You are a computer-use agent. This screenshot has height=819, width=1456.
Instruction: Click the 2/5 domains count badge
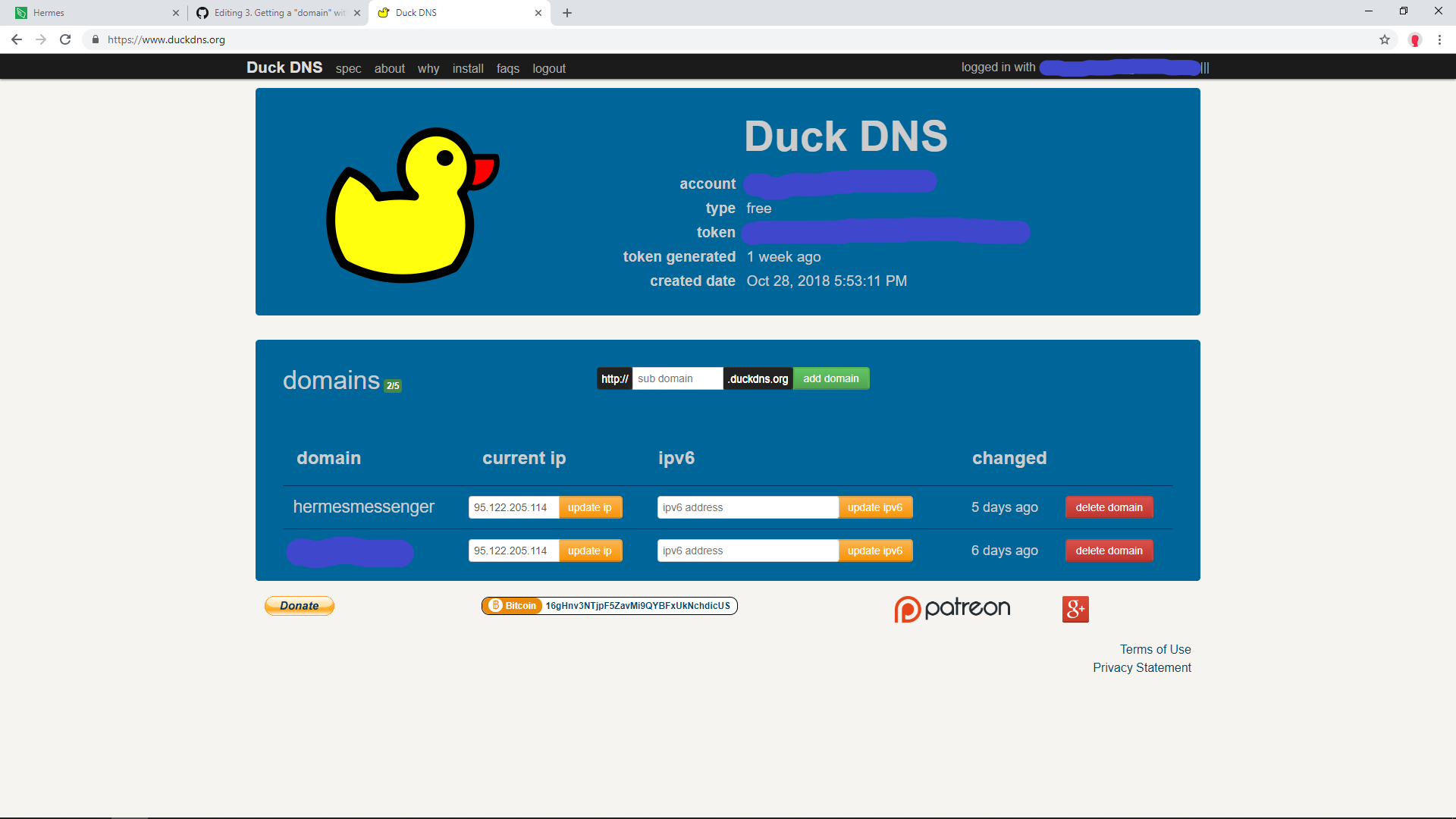(393, 385)
